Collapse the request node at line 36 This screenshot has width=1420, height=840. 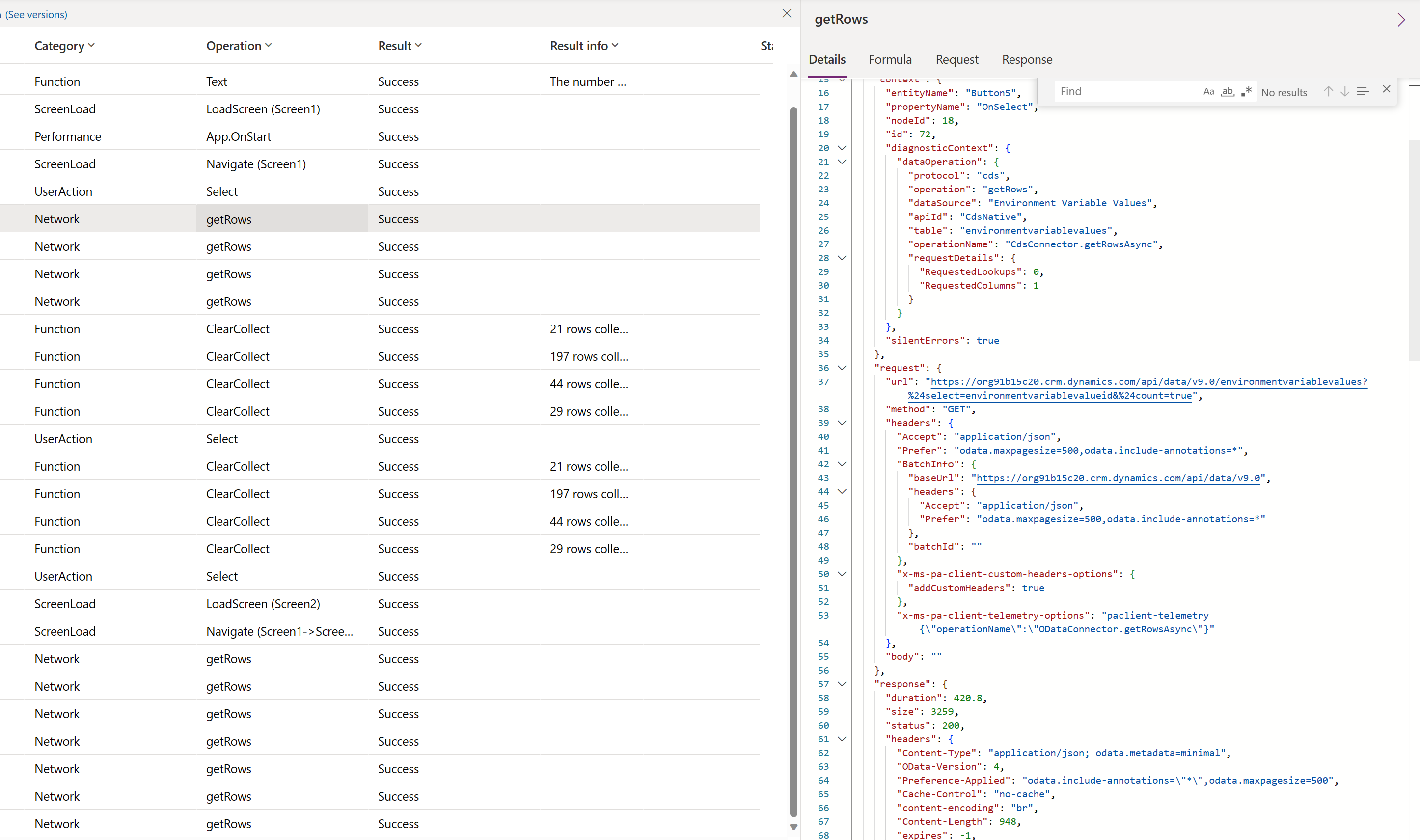(842, 368)
